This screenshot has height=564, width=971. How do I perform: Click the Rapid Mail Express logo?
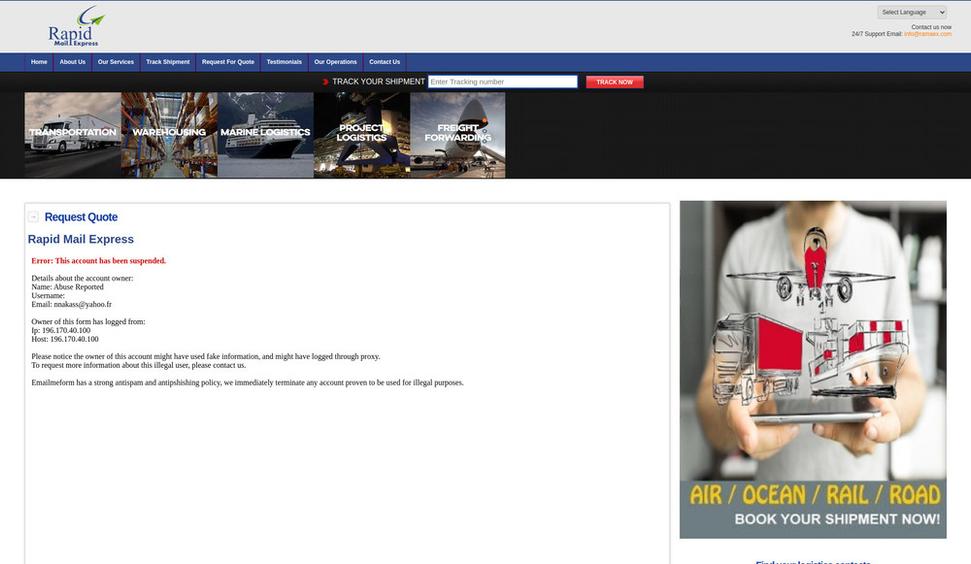(76, 26)
